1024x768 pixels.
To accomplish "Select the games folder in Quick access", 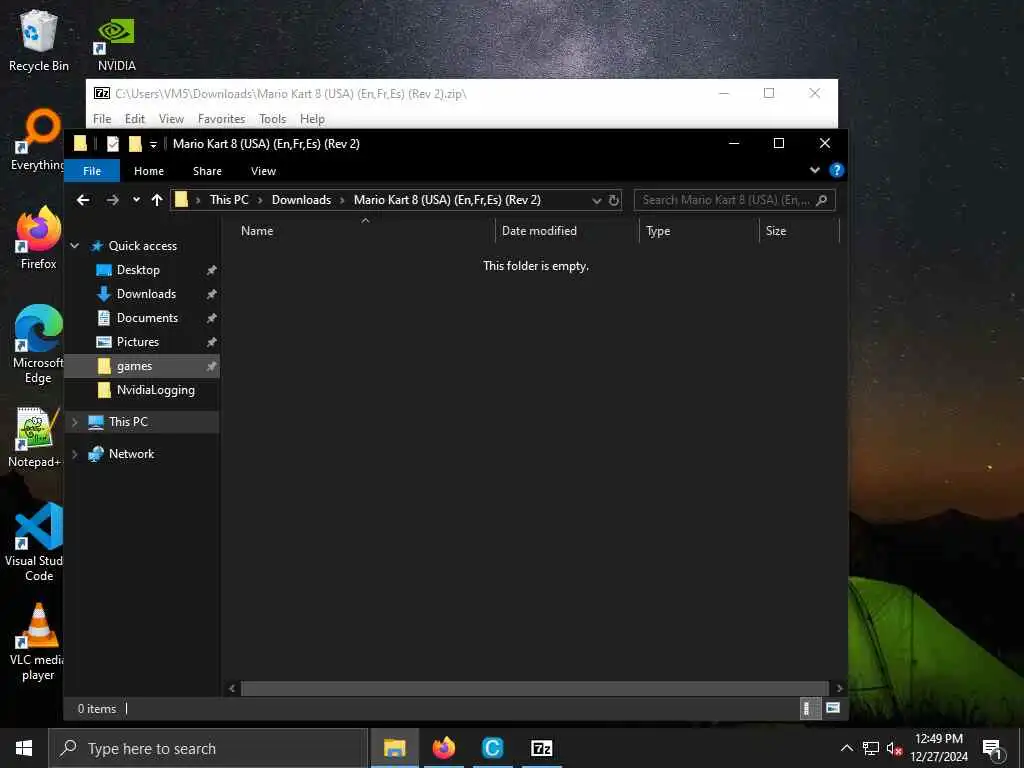I will (x=142, y=366).
